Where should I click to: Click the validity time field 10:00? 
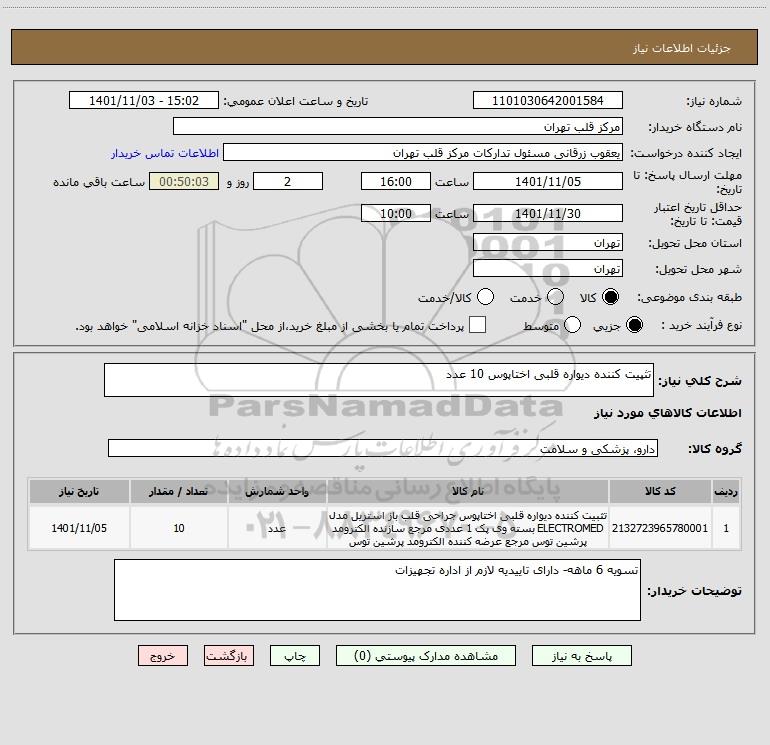pyautogui.click(x=396, y=214)
